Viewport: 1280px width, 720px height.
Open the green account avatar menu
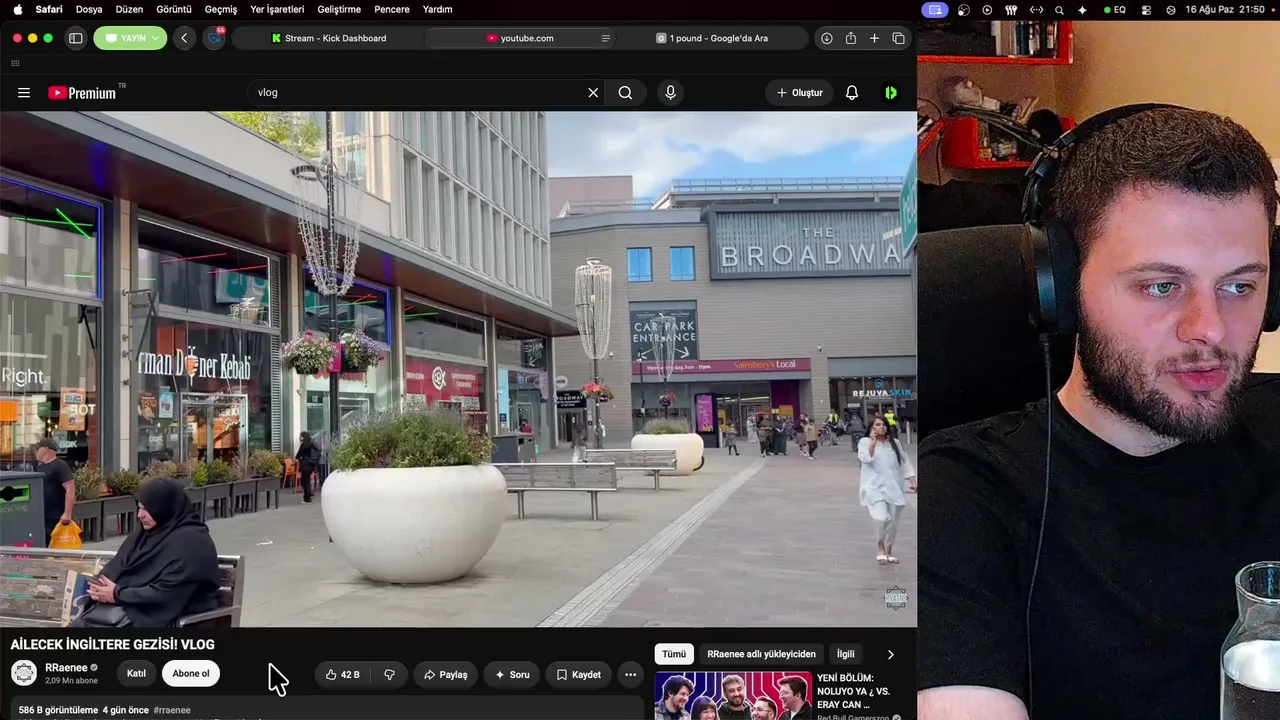pos(891,93)
